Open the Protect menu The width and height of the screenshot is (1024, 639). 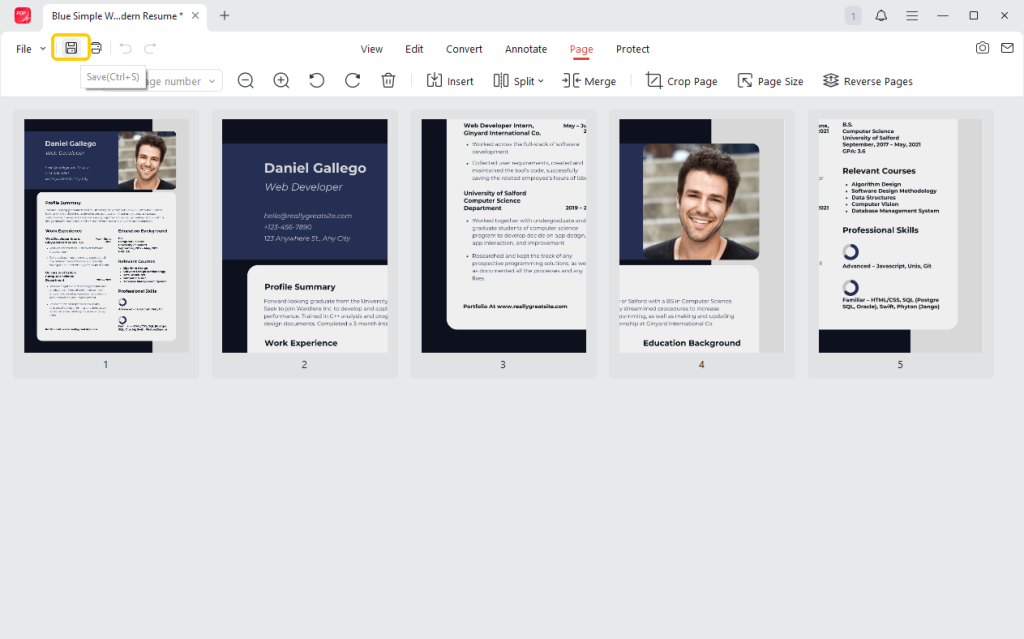[633, 48]
